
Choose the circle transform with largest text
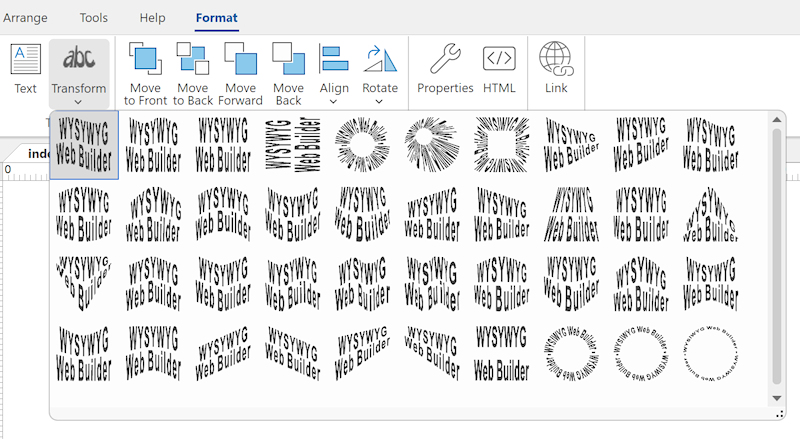click(x=571, y=354)
